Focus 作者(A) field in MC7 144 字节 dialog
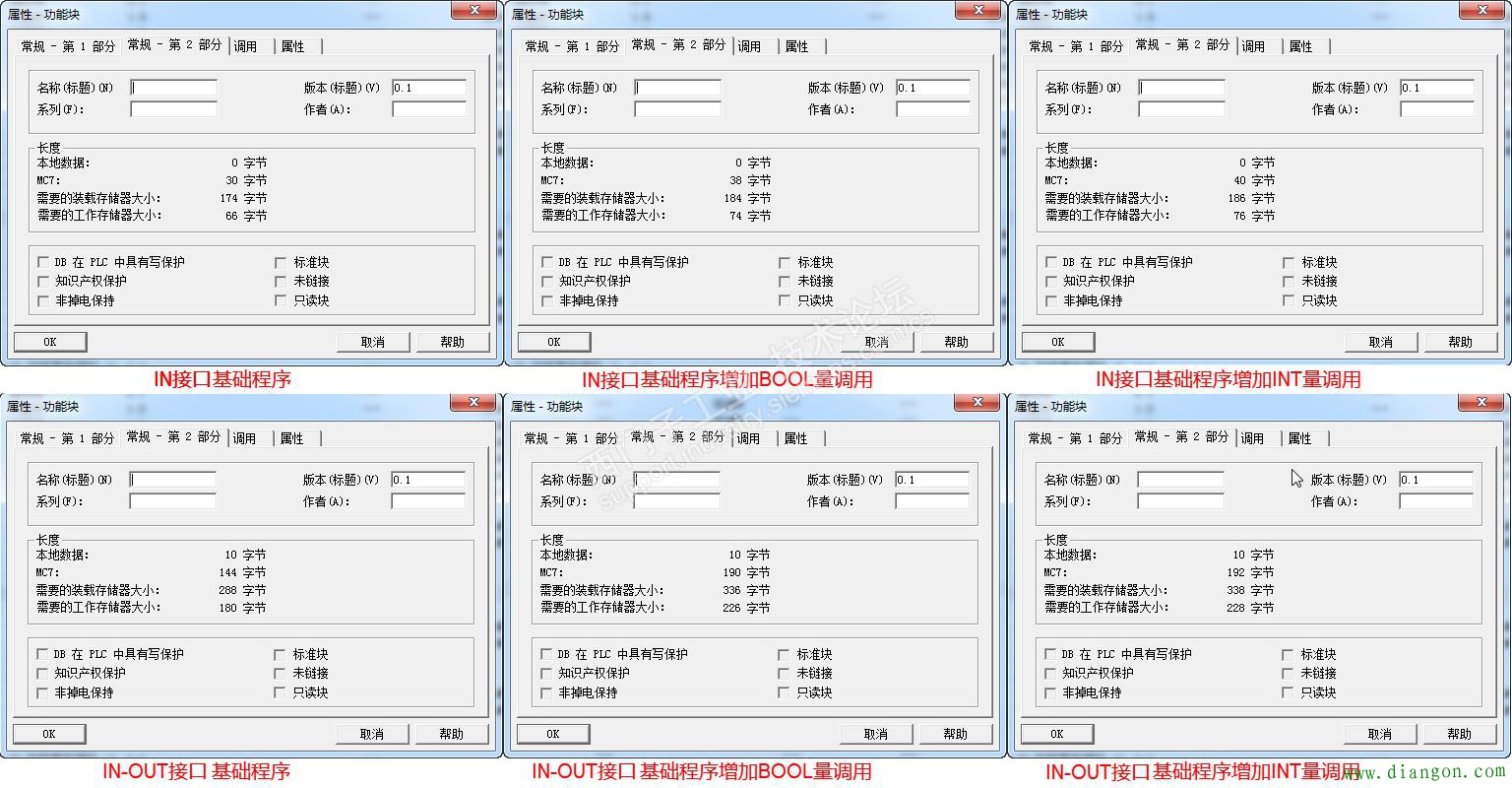 pyautogui.click(x=428, y=501)
